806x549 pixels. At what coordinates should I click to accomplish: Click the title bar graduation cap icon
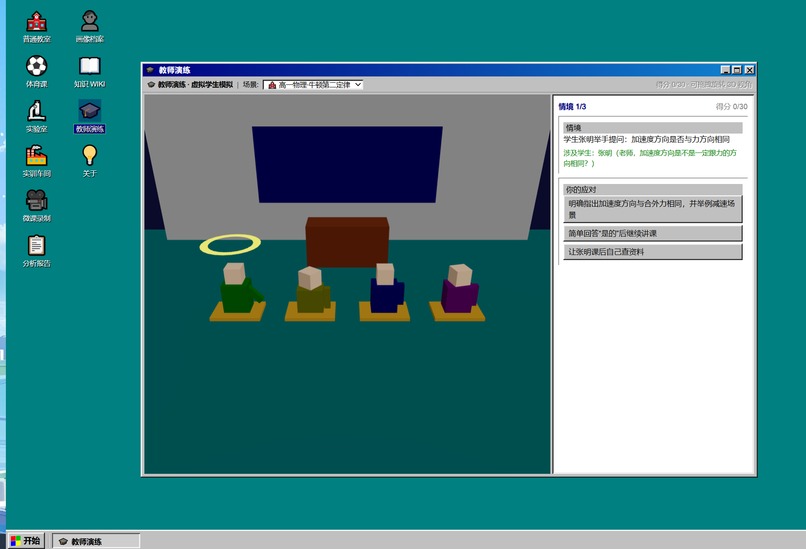click(150, 70)
